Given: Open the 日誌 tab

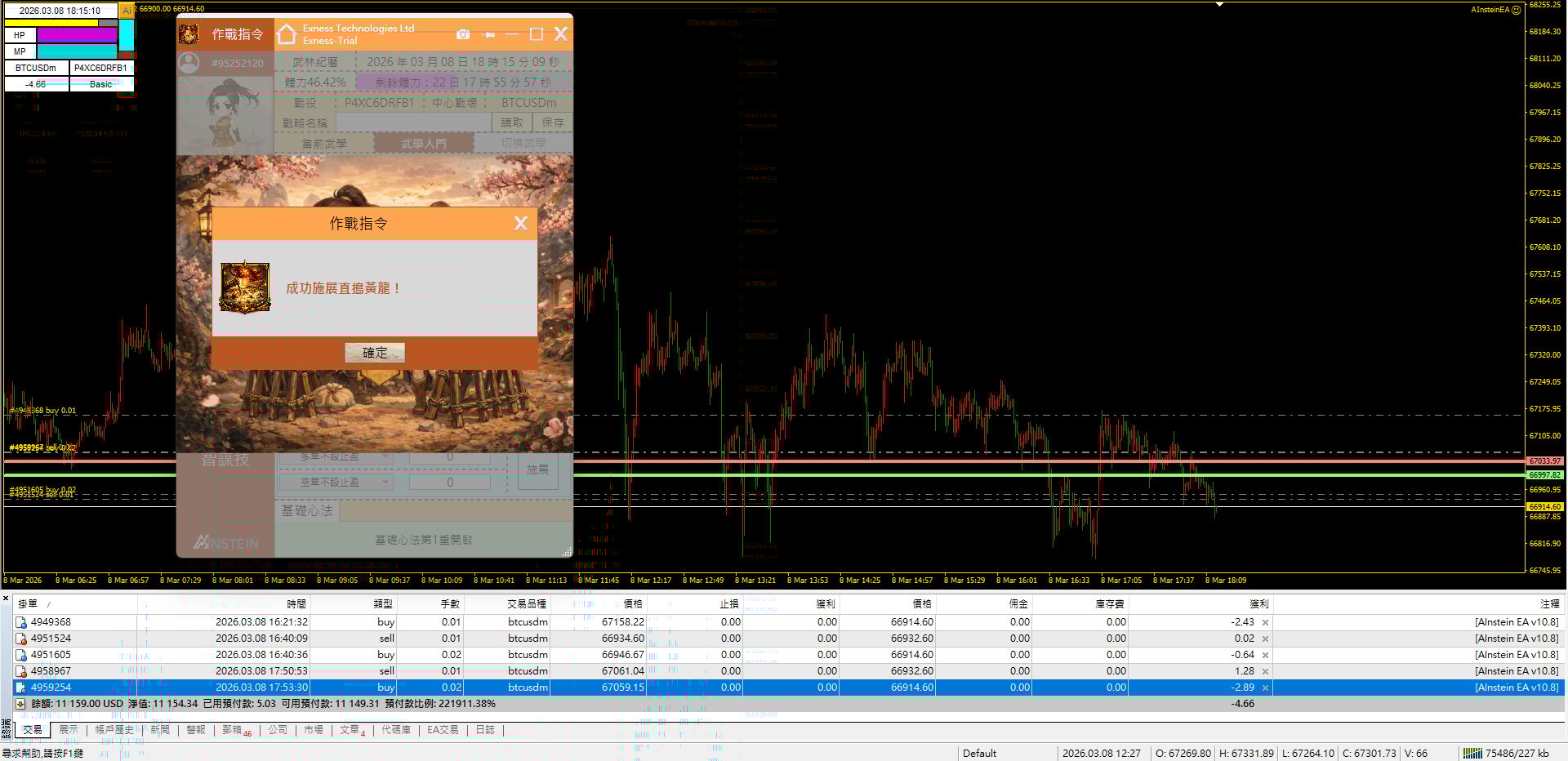Looking at the screenshot, I should 485,730.
